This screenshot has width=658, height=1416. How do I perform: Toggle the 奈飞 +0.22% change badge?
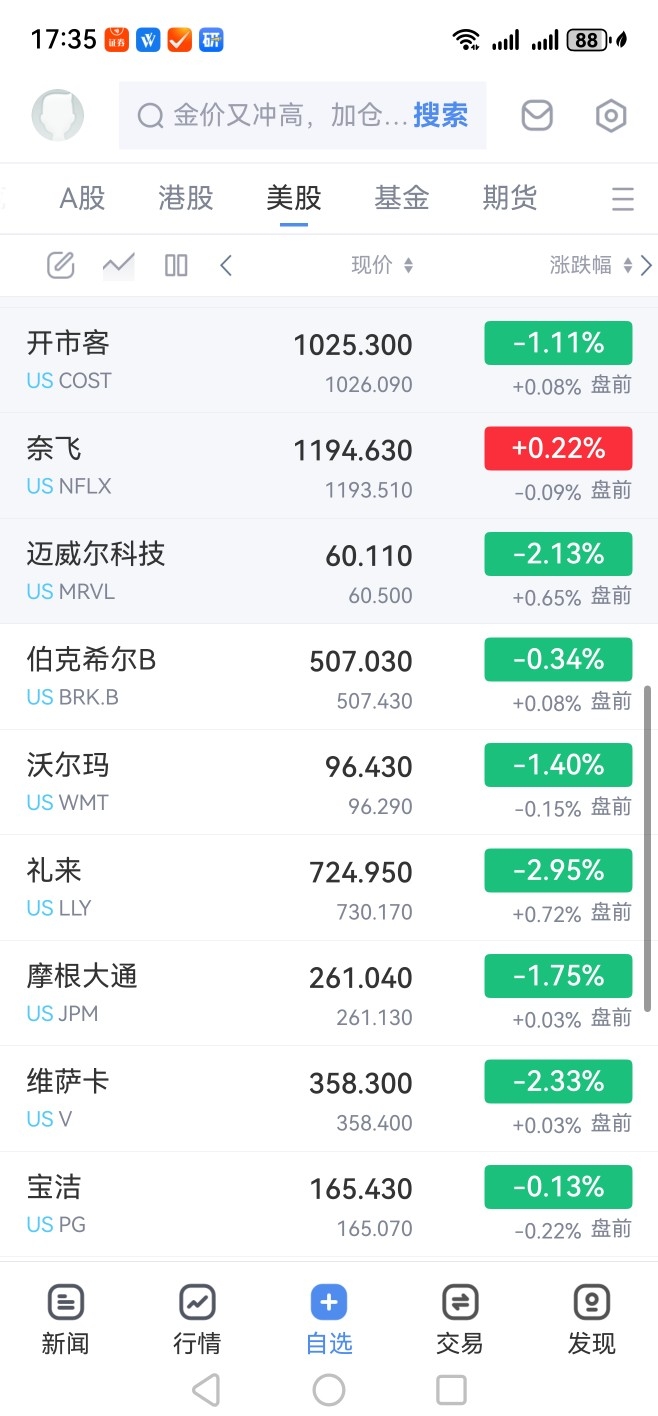pos(558,448)
